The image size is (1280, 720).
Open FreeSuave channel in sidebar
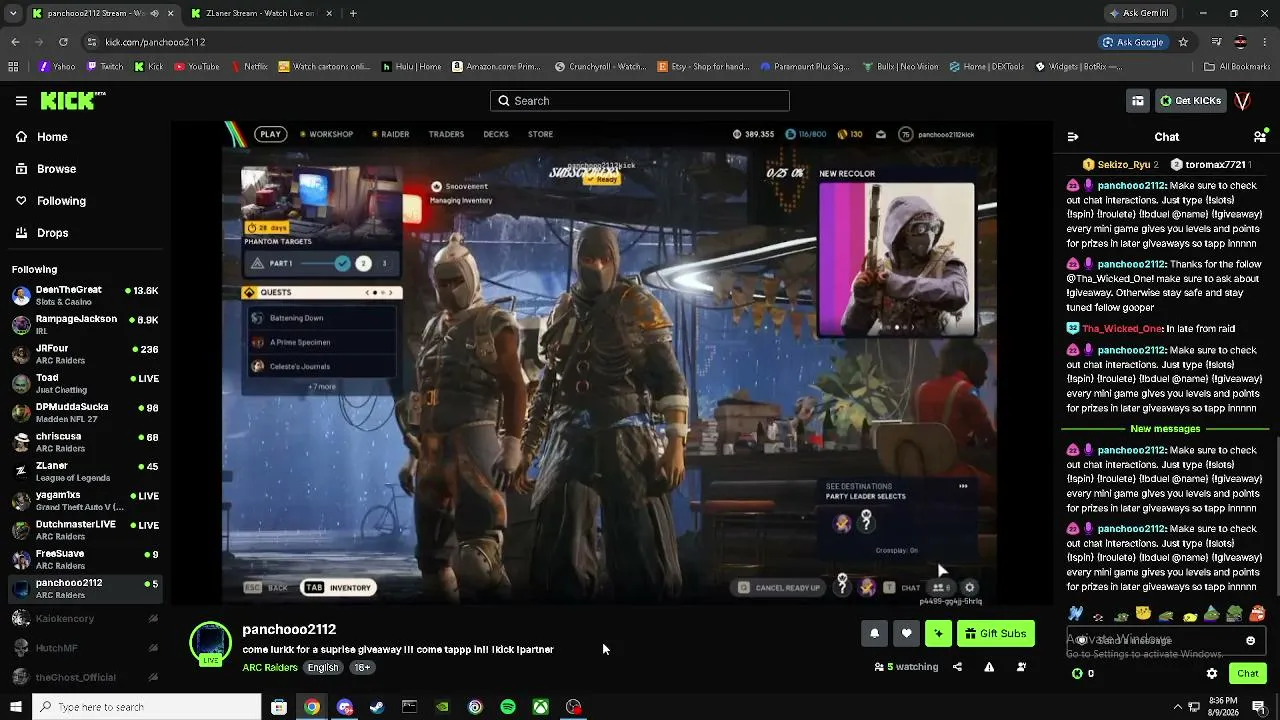pyautogui.click(x=84, y=559)
